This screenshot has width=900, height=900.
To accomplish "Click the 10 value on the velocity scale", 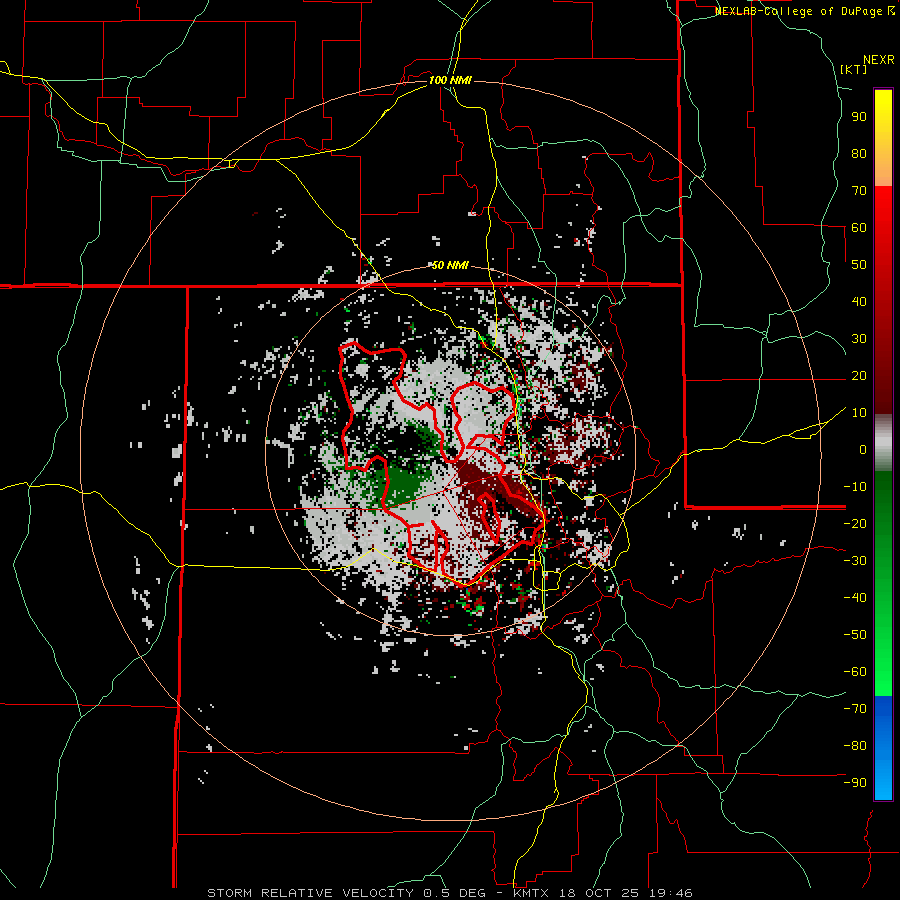I will click(x=859, y=413).
